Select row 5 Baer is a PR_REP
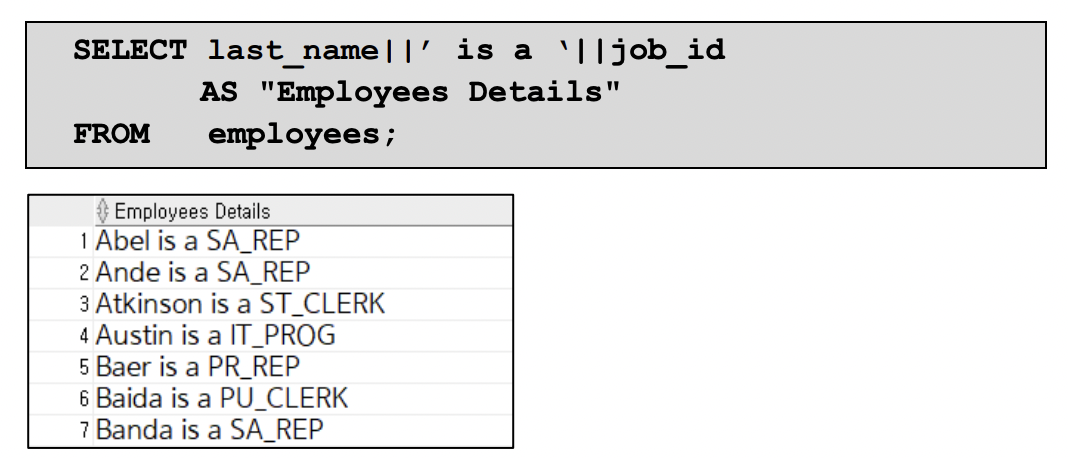The width and height of the screenshot is (1068, 458). 303,367
